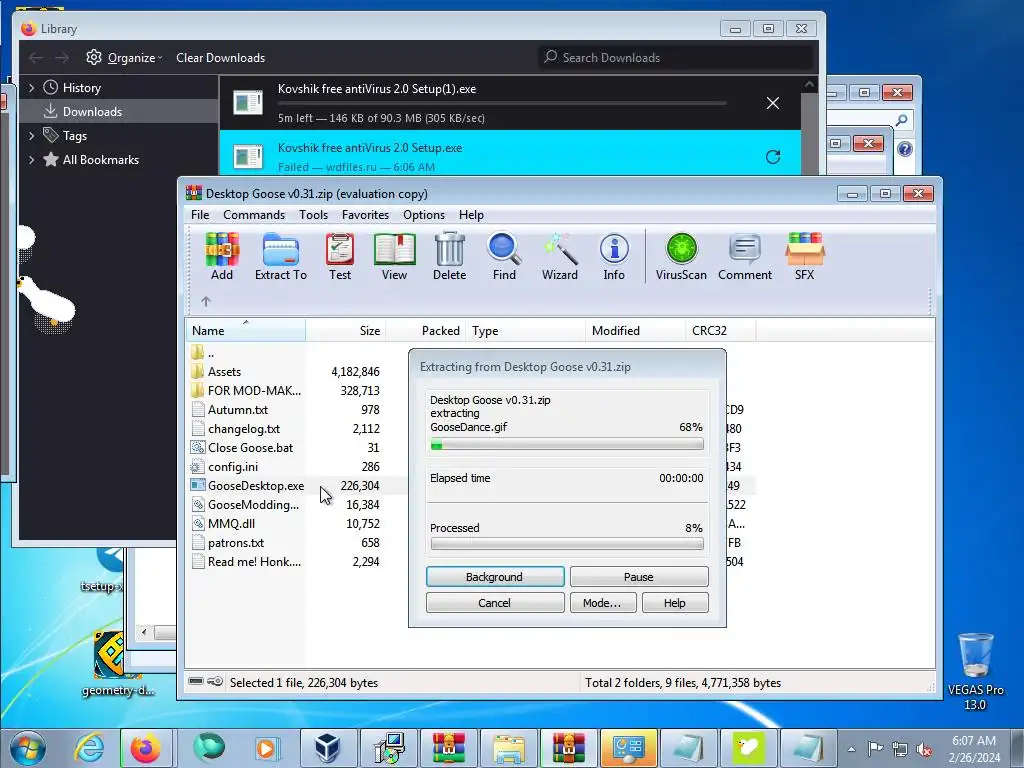The width and height of the screenshot is (1024, 768).
Task: Expand All Bookmarks in Library
Action: tap(31, 160)
